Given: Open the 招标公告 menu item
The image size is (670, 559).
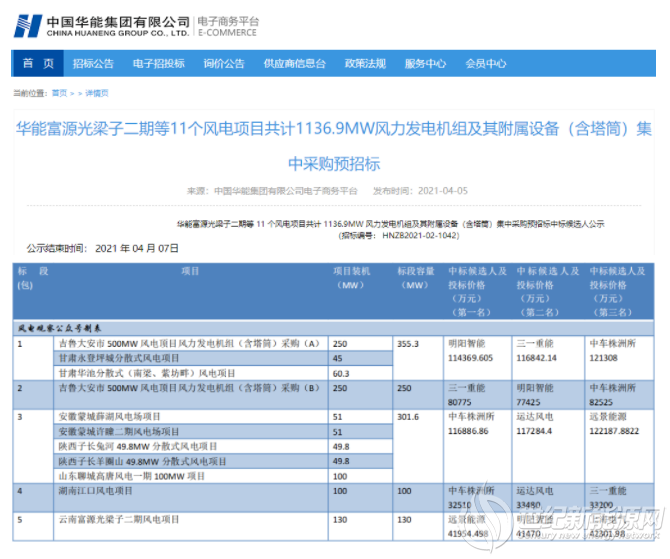Looking at the screenshot, I should pyautogui.click(x=93, y=64).
